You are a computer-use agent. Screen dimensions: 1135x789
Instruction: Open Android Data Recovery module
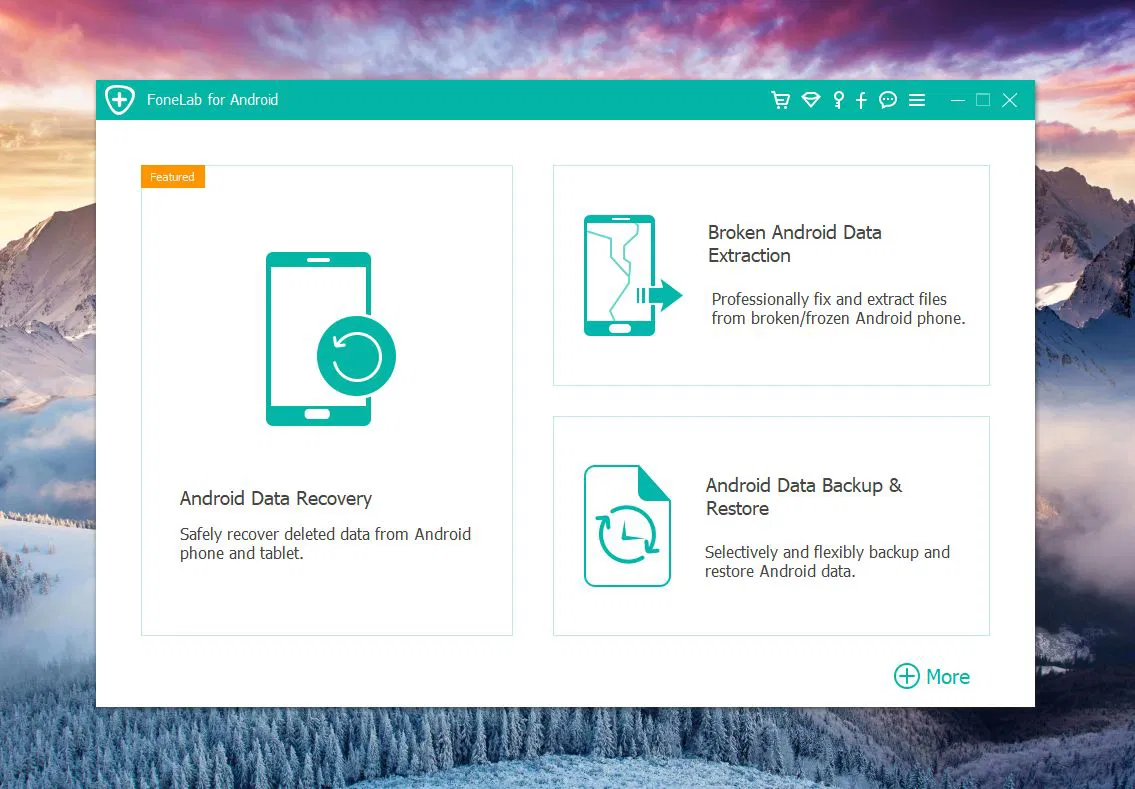[x=326, y=398]
